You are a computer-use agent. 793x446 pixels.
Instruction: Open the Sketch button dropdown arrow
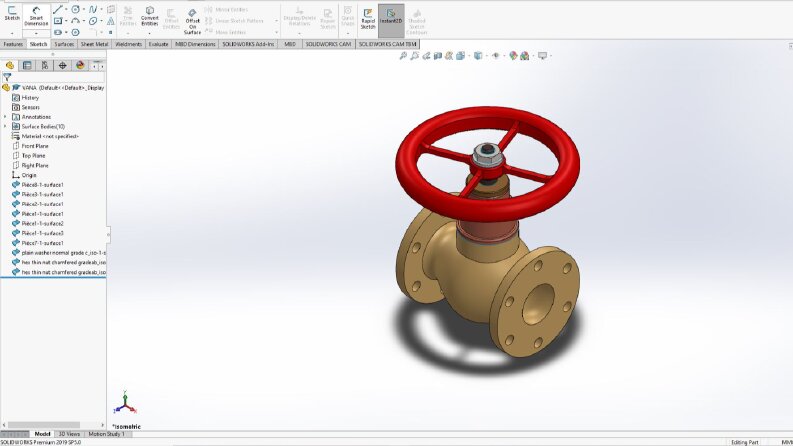tap(12, 33)
